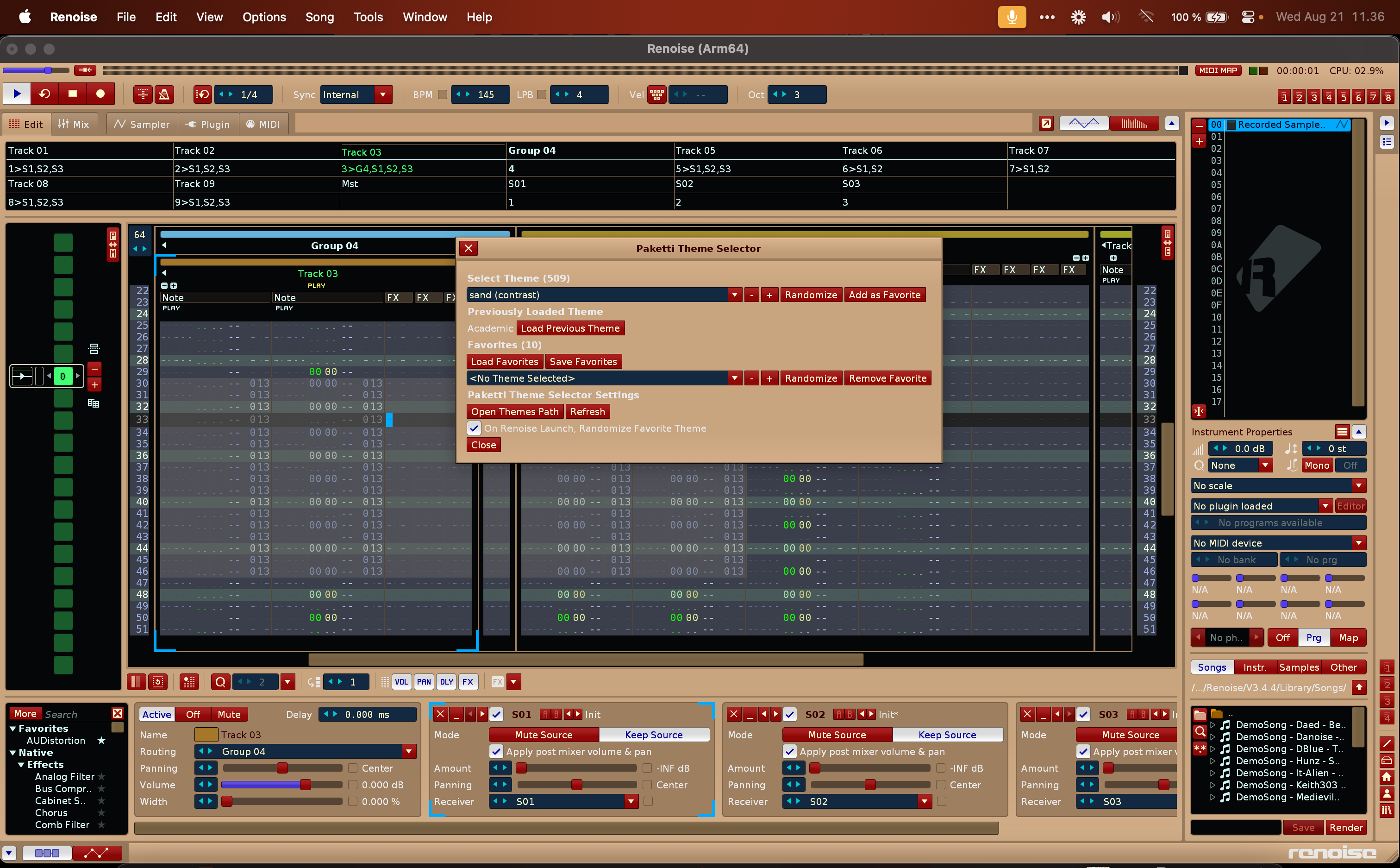The image size is (1400, 868).
Task: Click the spectrum display icon
Action: [1134, 123]
